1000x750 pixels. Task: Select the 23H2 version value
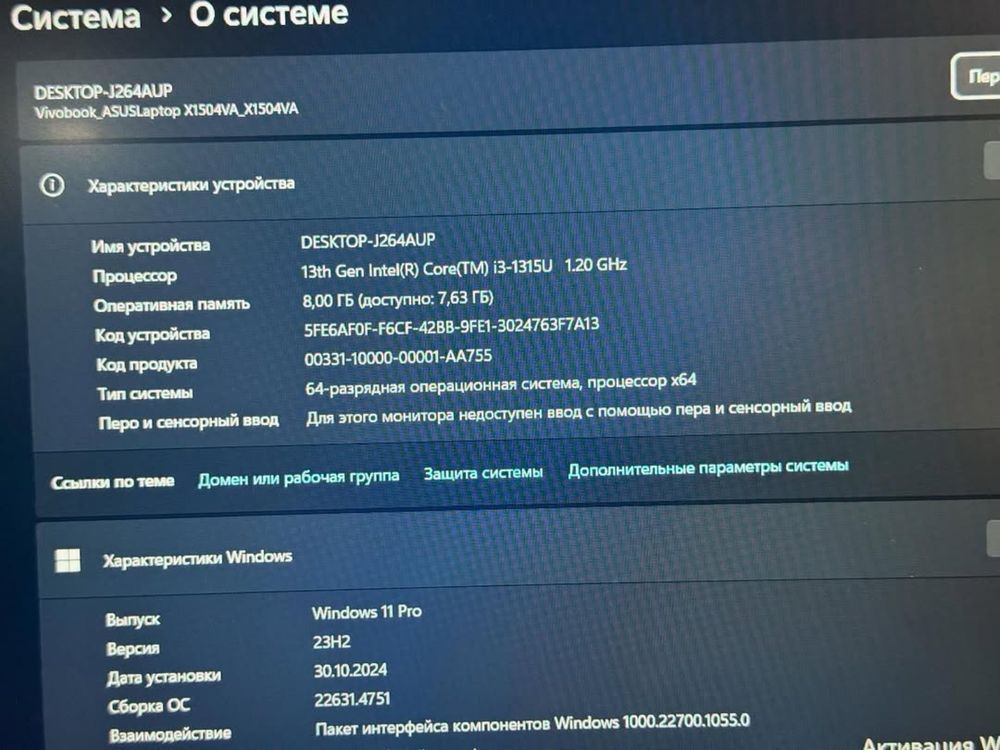(332, 642)
